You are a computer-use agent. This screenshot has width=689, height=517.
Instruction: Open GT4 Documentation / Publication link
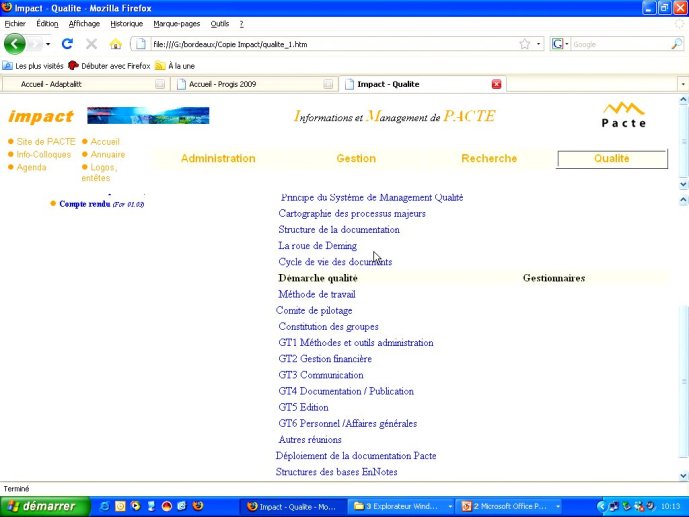click(346, 391)
